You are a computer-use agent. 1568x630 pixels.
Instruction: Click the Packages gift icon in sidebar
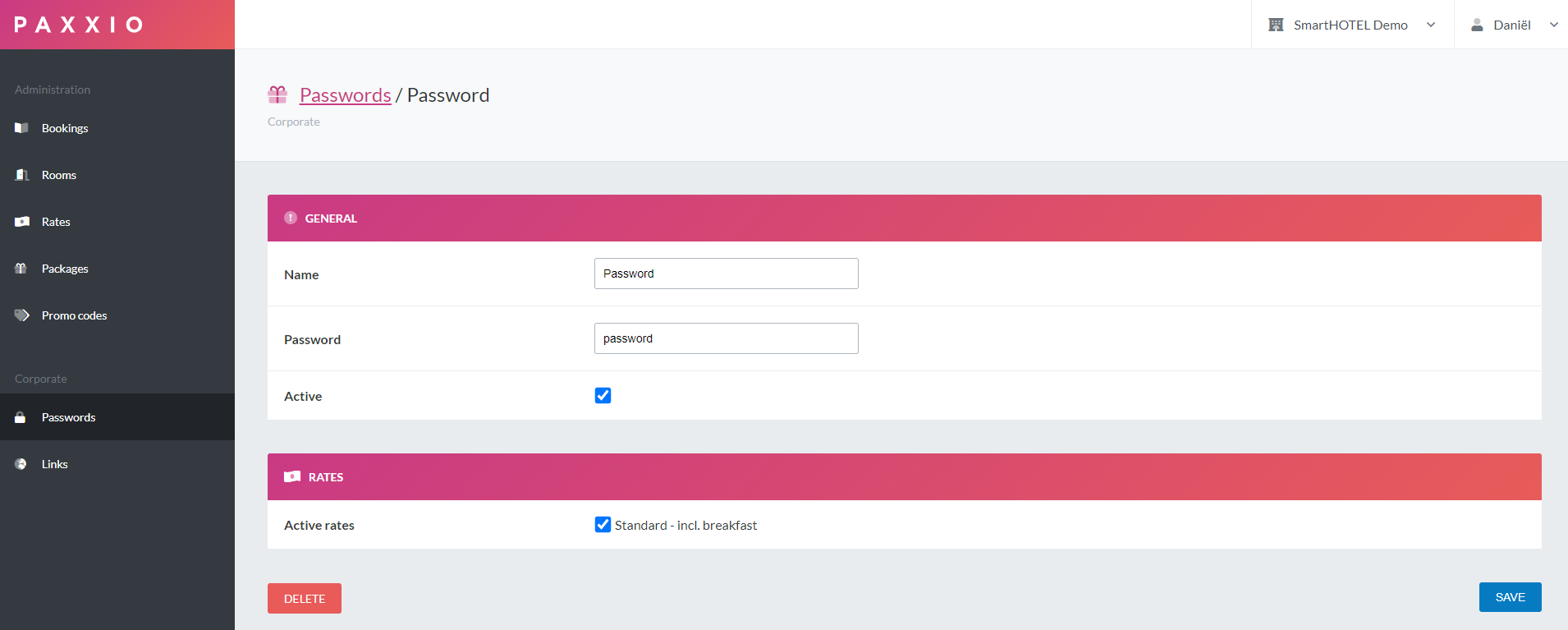(21, 269)
